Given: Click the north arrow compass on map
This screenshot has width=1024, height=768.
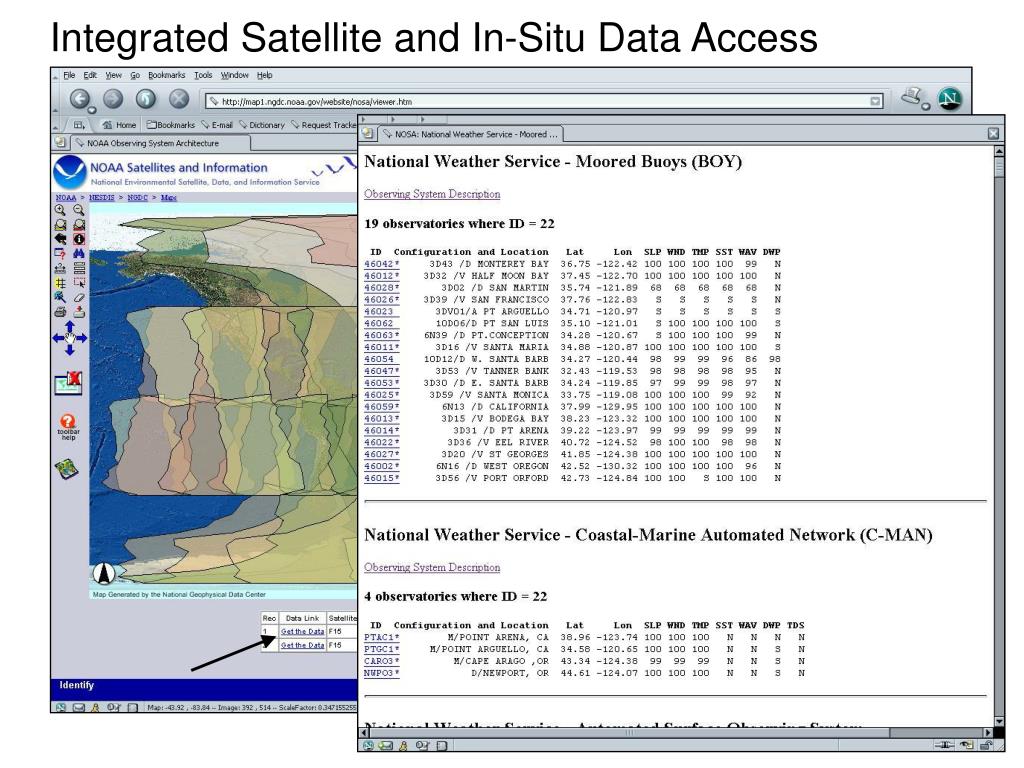Looking at the screenshot, I should [x=104, y=573].
